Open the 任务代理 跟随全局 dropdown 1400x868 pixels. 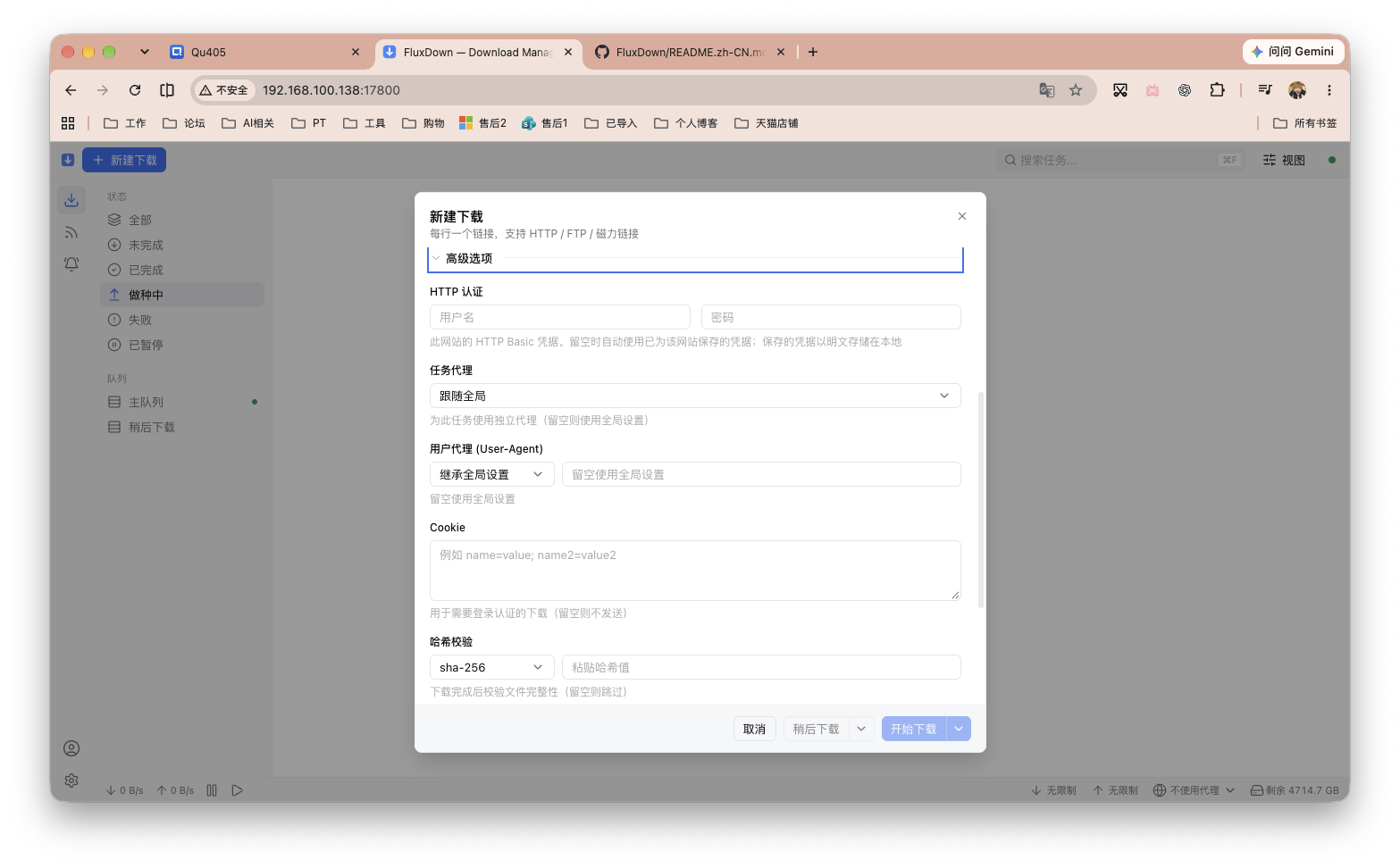click(695, 396)
